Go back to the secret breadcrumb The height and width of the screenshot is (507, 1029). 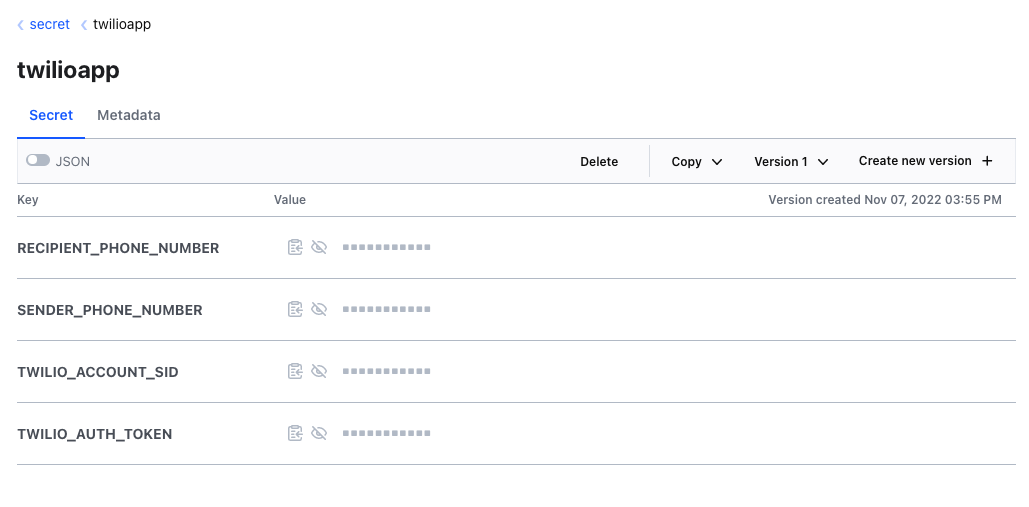49,24
